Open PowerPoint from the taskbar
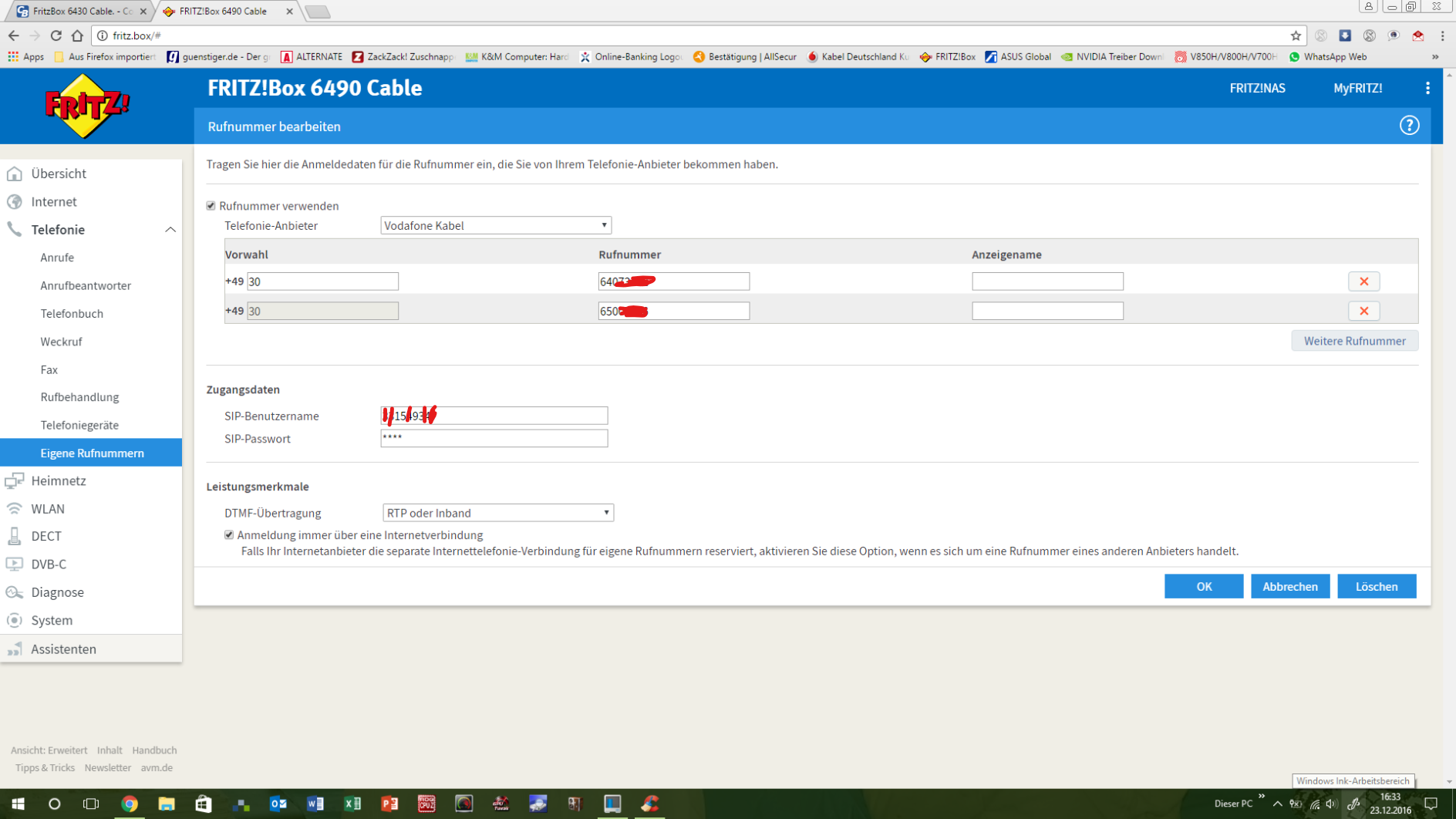Screen dimensions: 1456x819 click(x=389, y=804)
